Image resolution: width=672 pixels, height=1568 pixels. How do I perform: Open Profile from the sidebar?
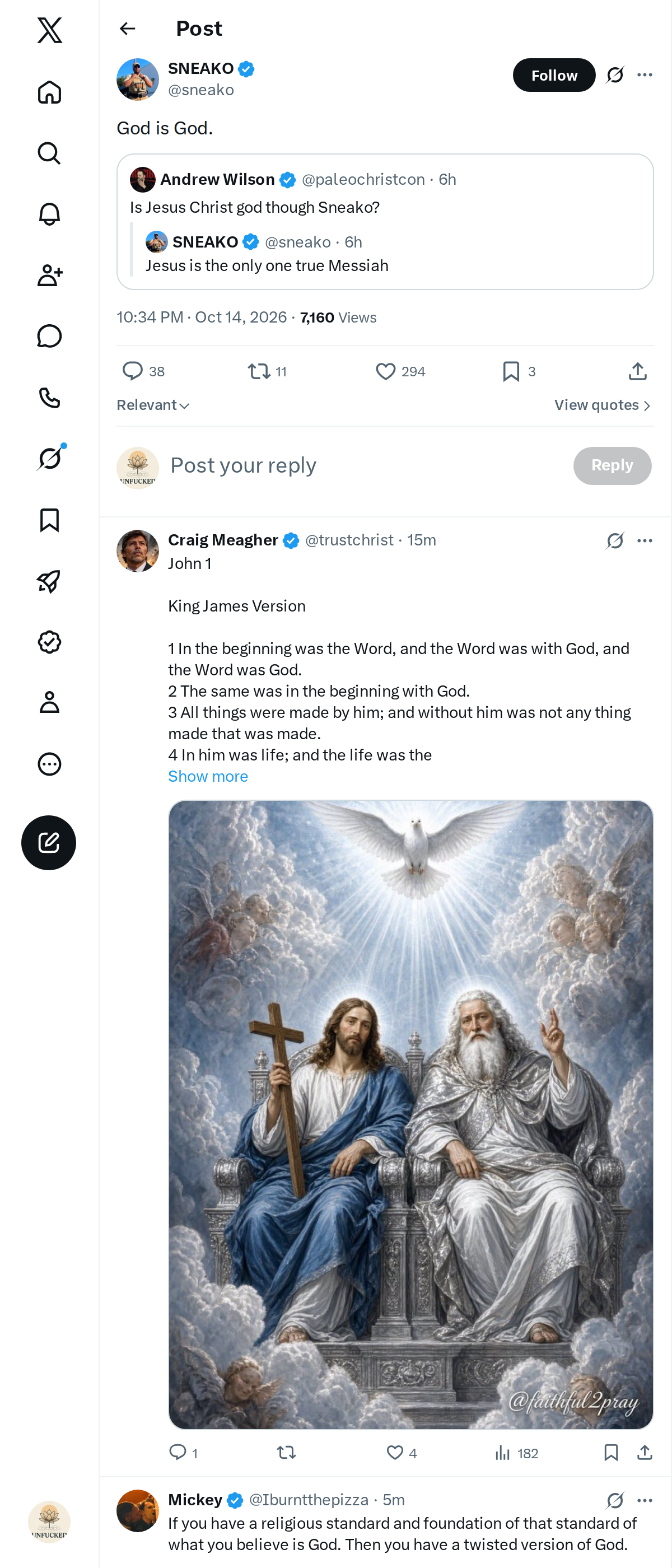tap(49, 702)
